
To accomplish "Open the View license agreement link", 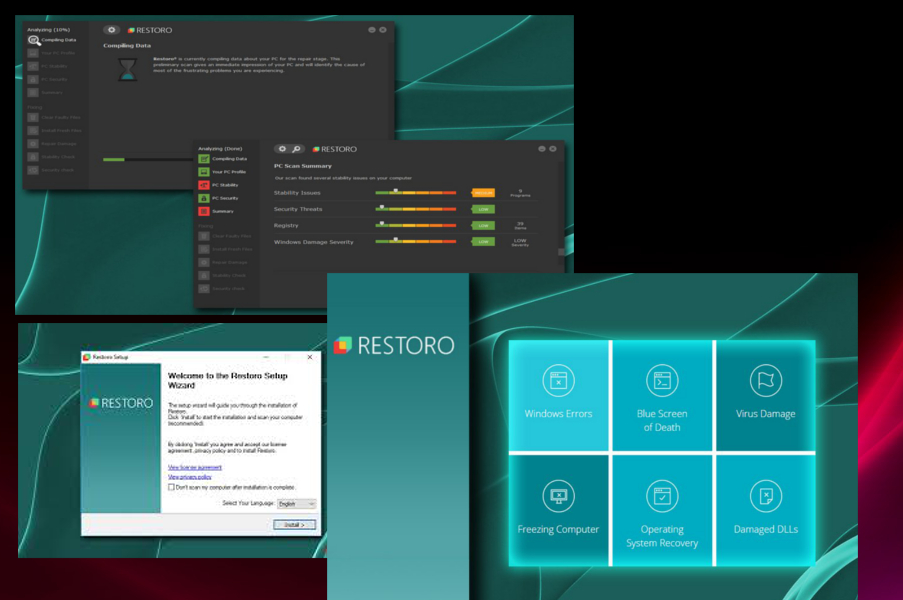I will [195, 467].
